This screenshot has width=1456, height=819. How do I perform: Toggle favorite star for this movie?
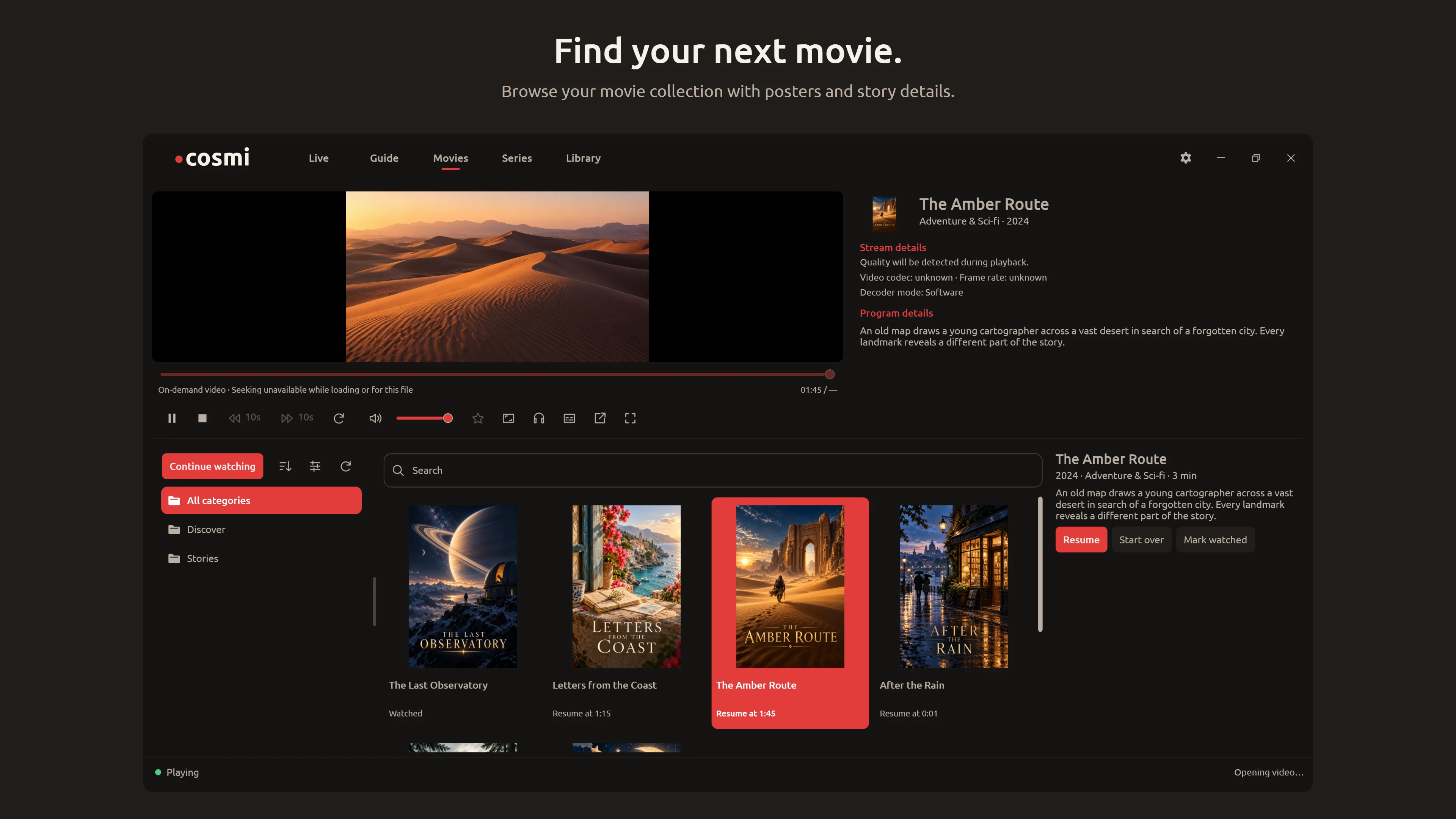point(478,418)
